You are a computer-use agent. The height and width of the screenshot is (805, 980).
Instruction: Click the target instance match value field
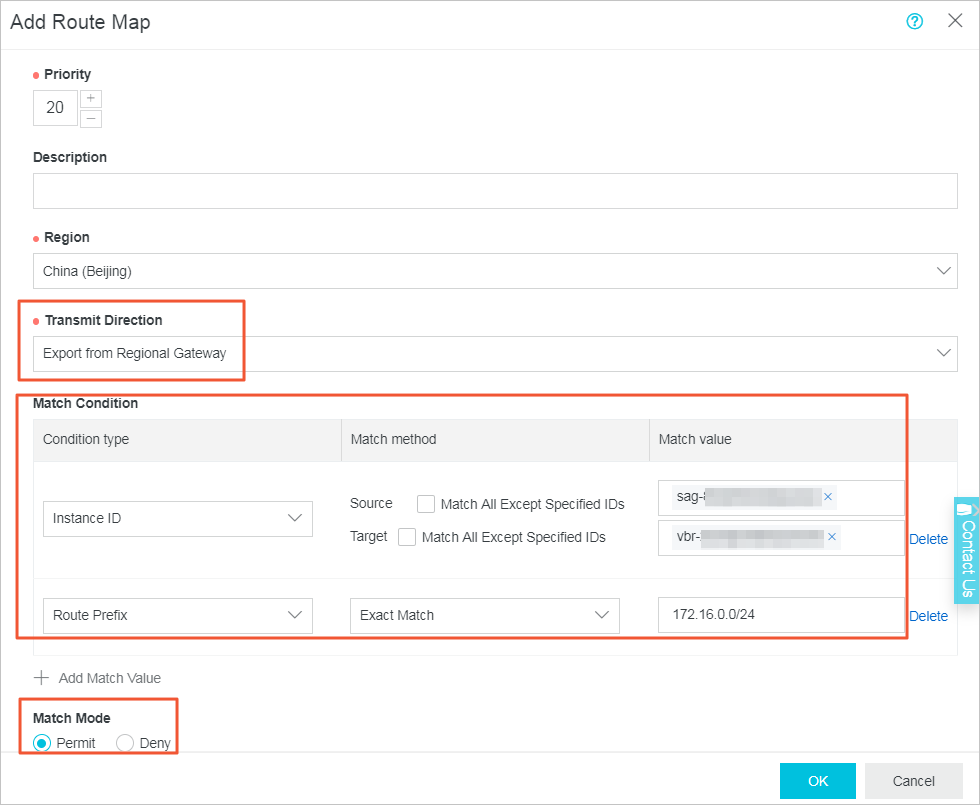781,538
